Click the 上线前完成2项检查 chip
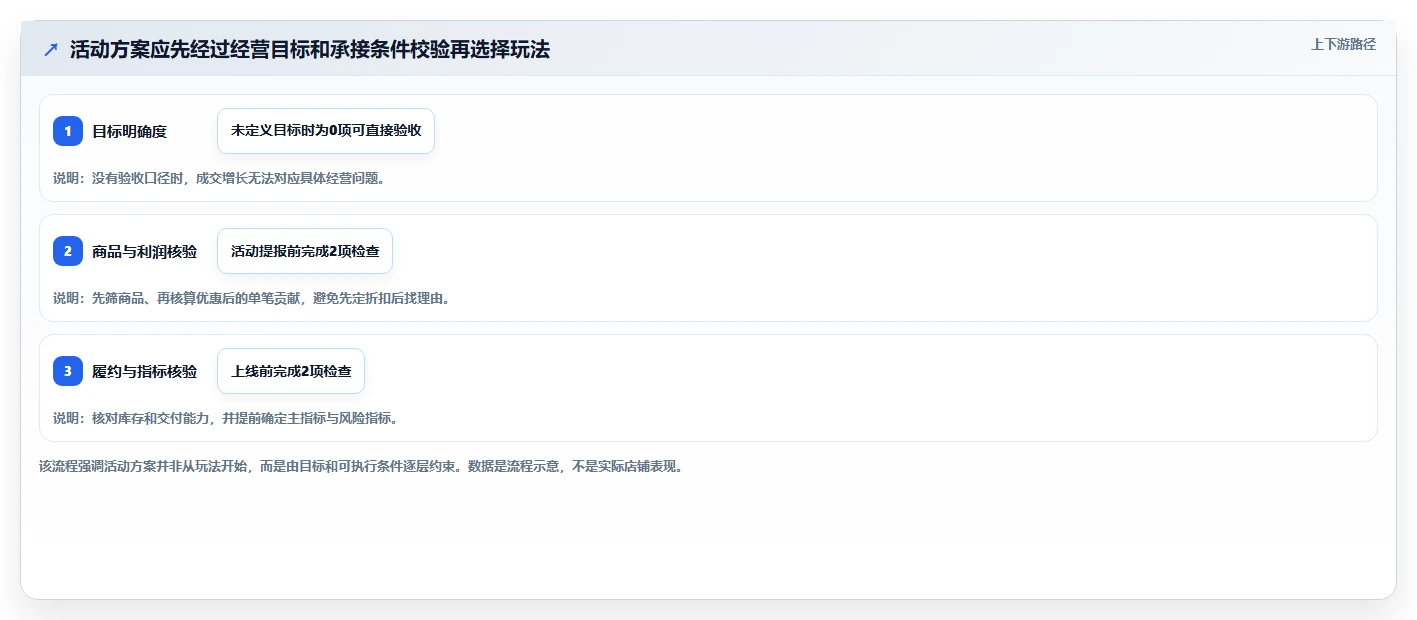Viewport: 1417px width, 620px height. (x=291, y=371)
